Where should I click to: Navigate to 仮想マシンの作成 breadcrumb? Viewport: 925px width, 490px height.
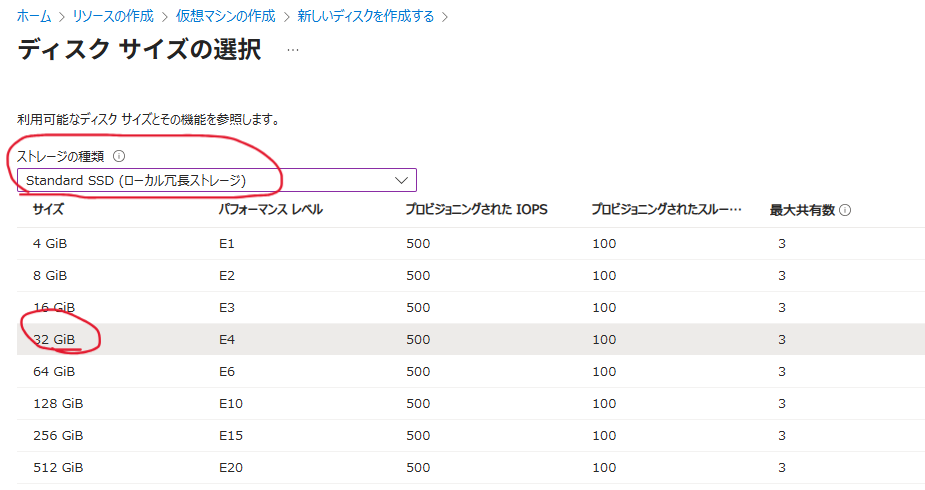(x=225, y=16)
